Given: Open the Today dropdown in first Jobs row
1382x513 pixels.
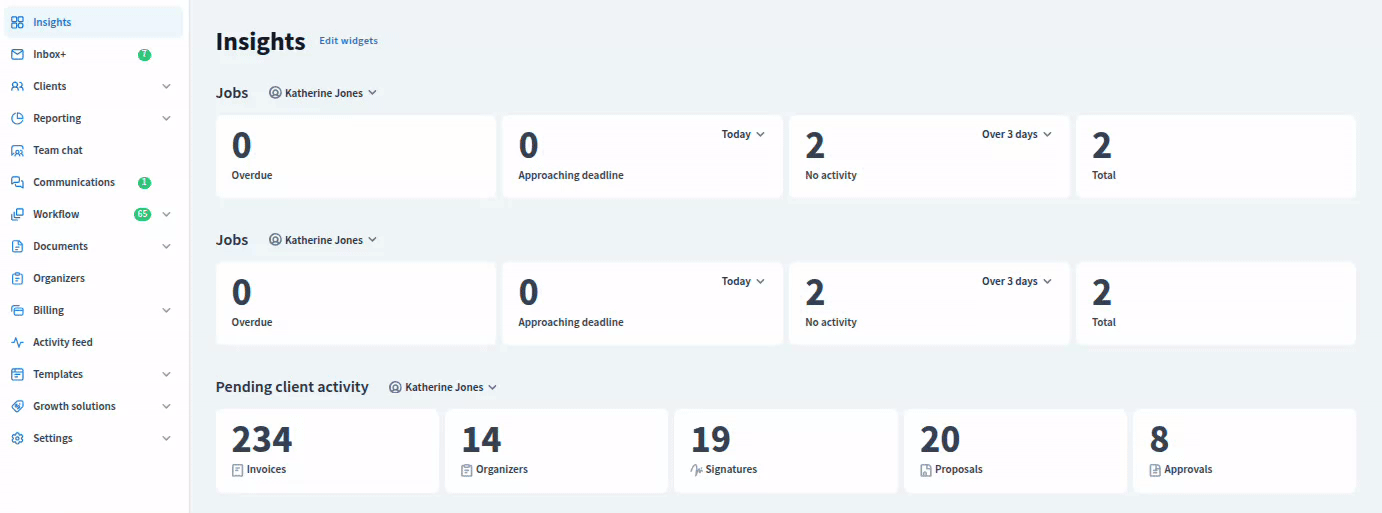Looking at the screenshot, I should pyautogui.click(x=743, y=134).
